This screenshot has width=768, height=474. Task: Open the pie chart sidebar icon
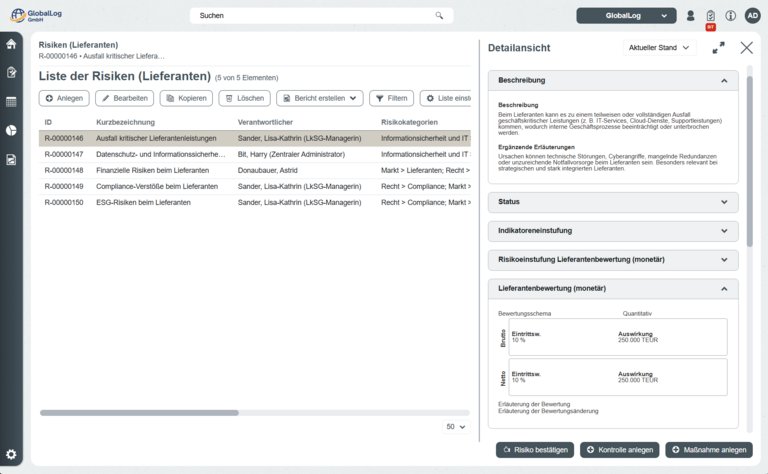point(11,131)
